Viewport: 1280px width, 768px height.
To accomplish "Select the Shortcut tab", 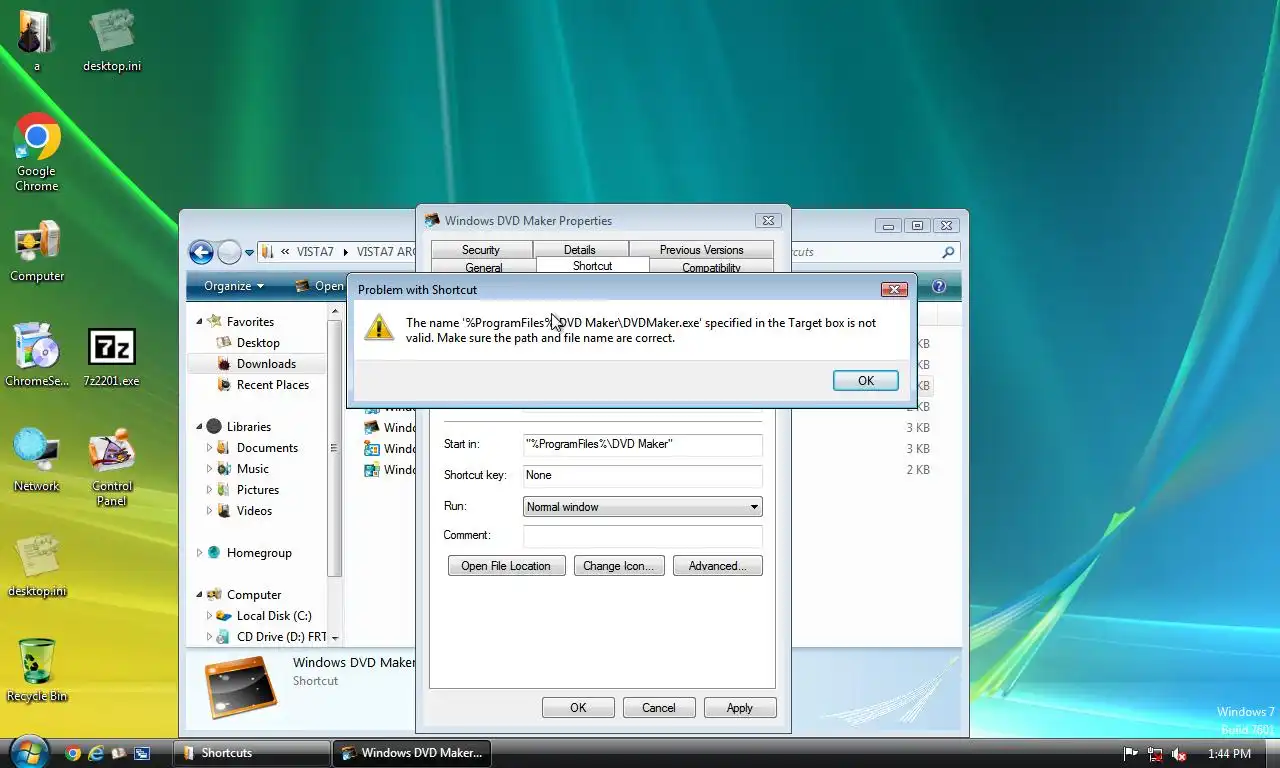I will pos(593,266).
